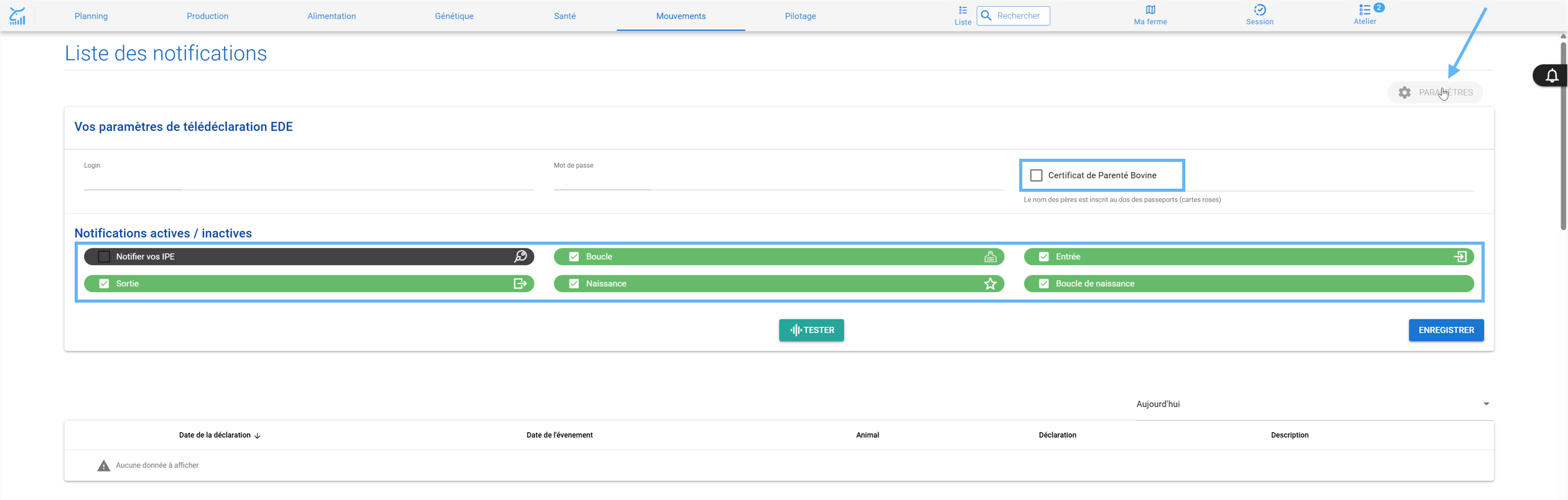The height and width of the screenshot is (500, 1568).
Task: Focus the Login input field
Action: (309, 181)
